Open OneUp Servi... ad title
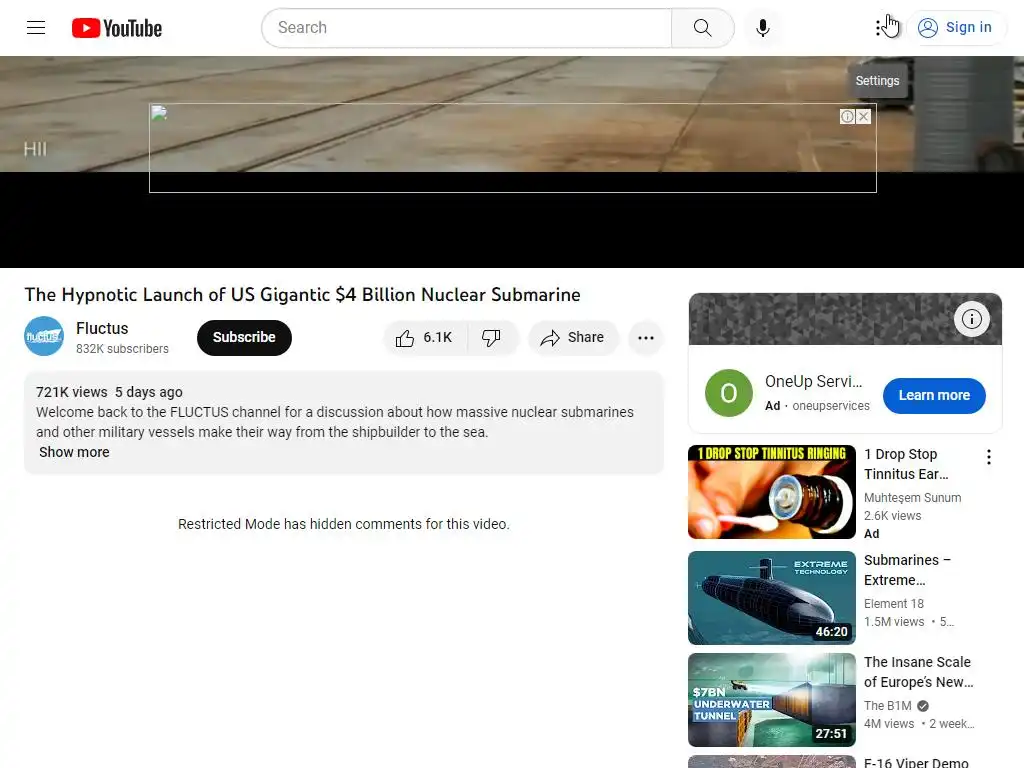 click(x=813, y=381)
